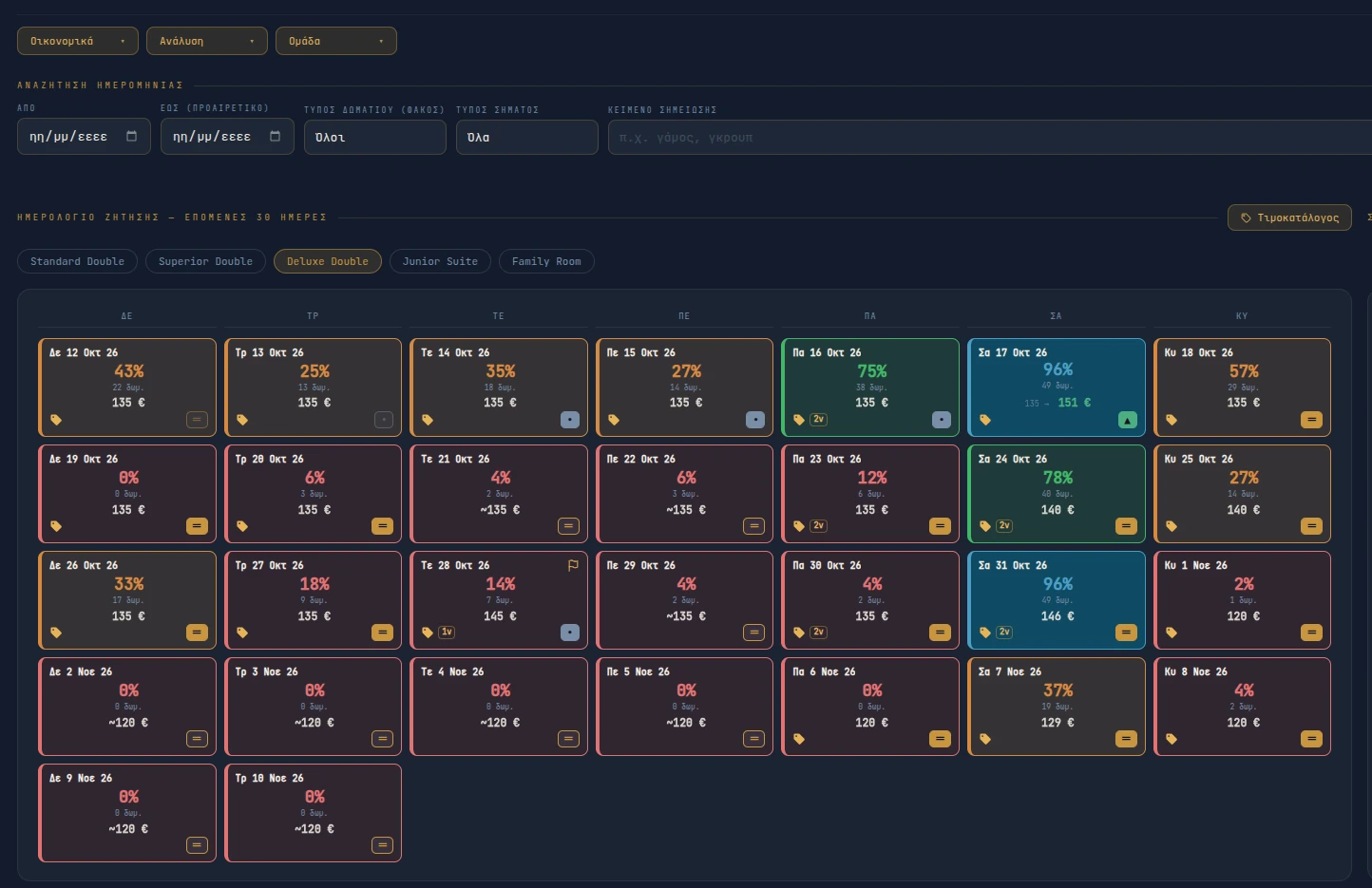Viewport: 1372px width, 888px height.
Task: Click the 78% occupancy on Σα 24 Οκτ 26
Action: pos(1058,478)
